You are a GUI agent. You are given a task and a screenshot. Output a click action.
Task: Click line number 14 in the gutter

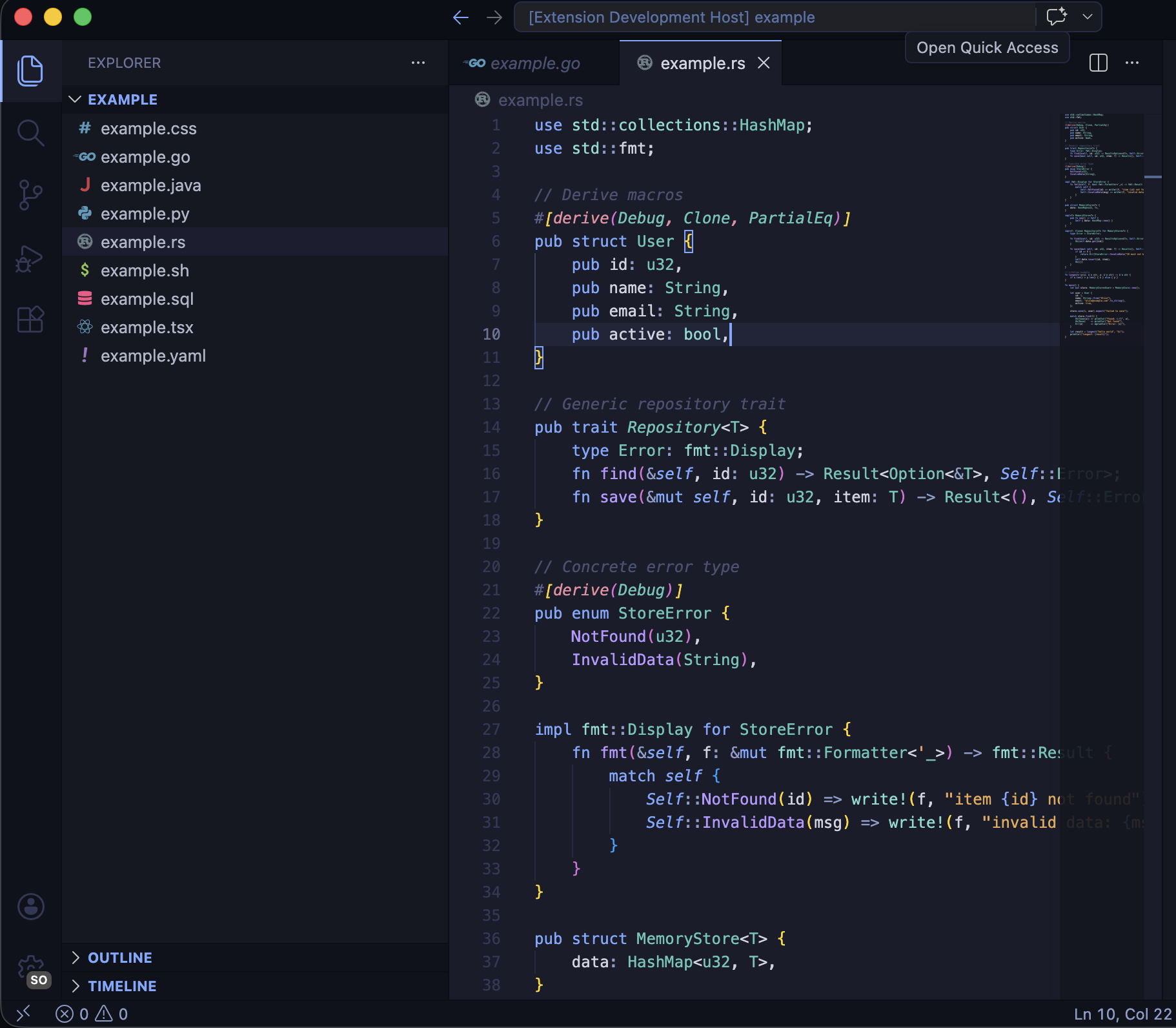[x=491, y=427]
